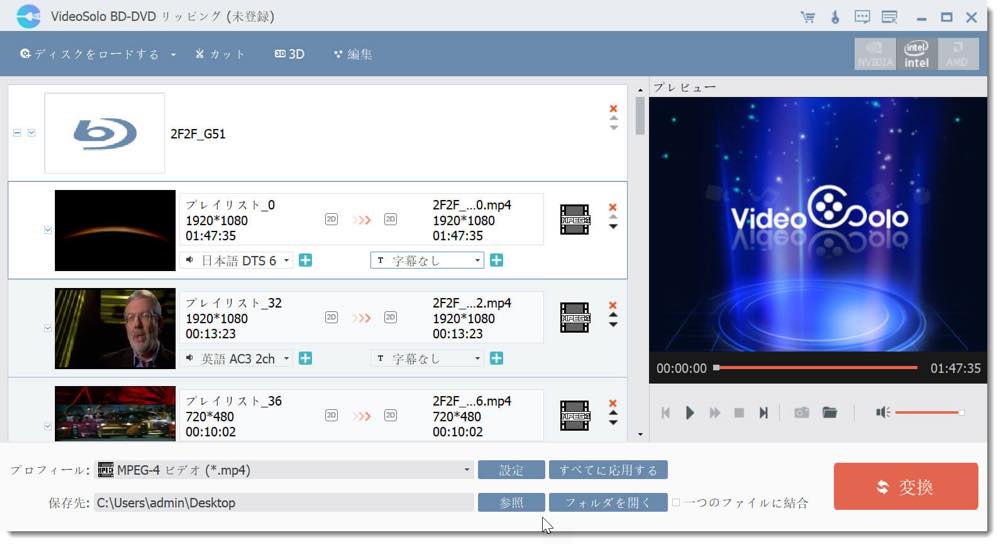Jump to the next chapter
The image size is (1000, 544).
[x=763, y=413]
